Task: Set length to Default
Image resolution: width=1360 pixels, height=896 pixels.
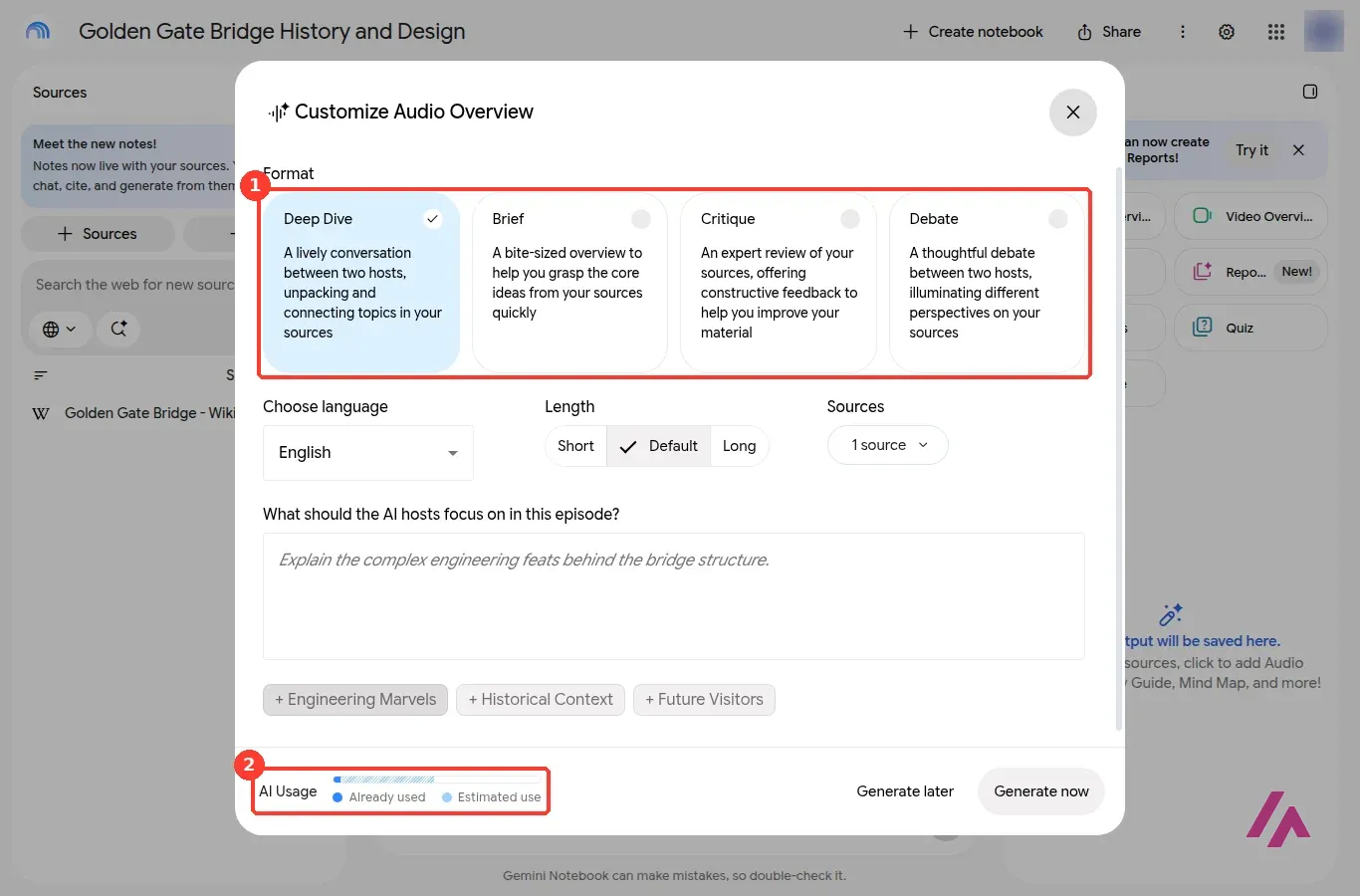Action: pos(659,446)
